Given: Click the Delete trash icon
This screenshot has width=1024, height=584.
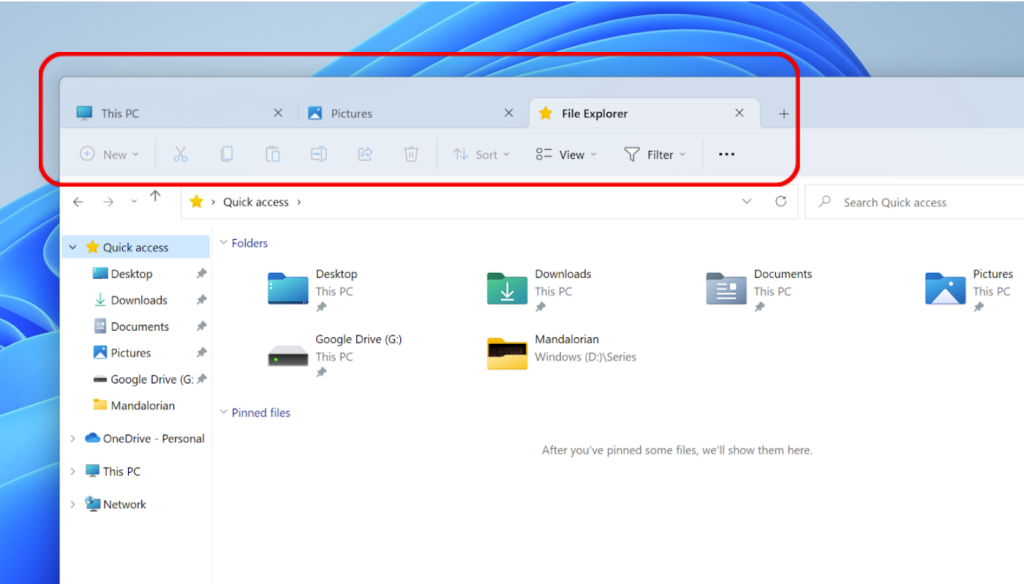Looking at the screenshot, I should point(411,154).
